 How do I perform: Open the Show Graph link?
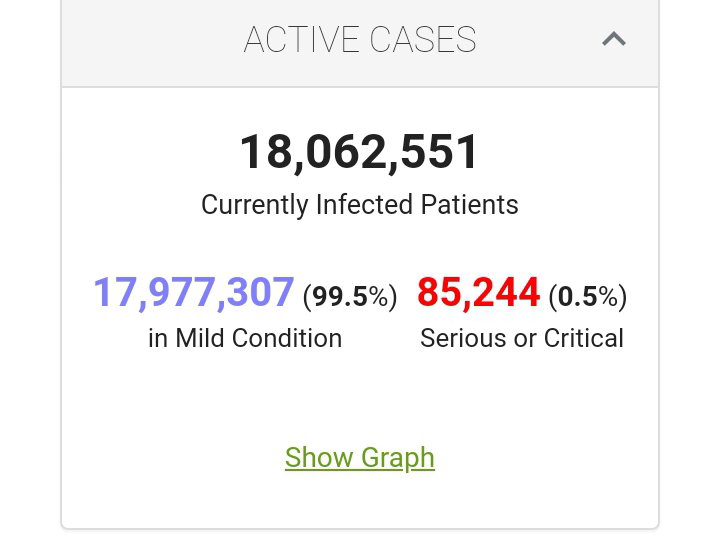click(x=360, y=457)
